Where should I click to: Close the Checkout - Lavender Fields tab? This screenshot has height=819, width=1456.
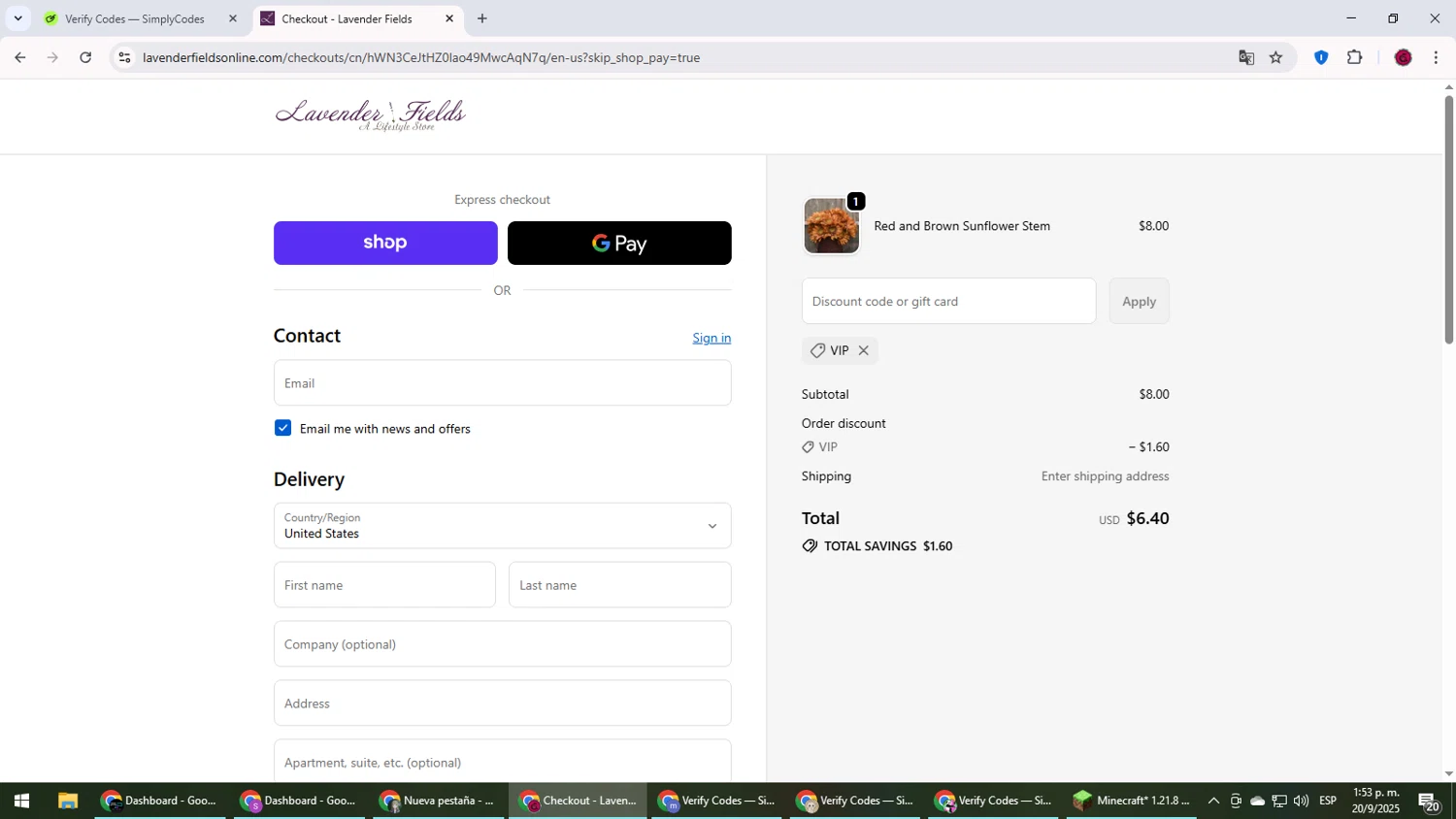click(x=449, y=18)
